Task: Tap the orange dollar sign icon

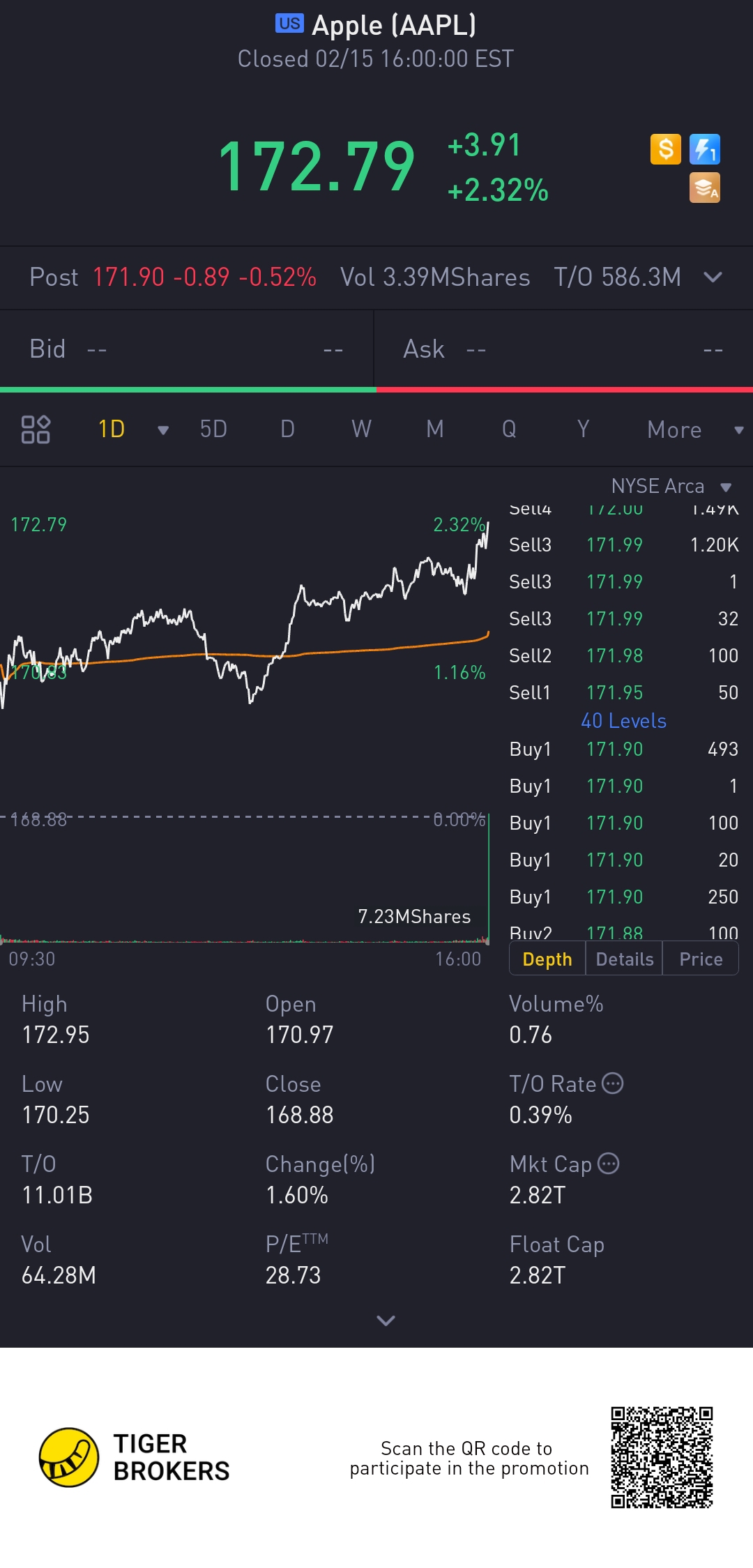Action: click(x=665, y=149)
